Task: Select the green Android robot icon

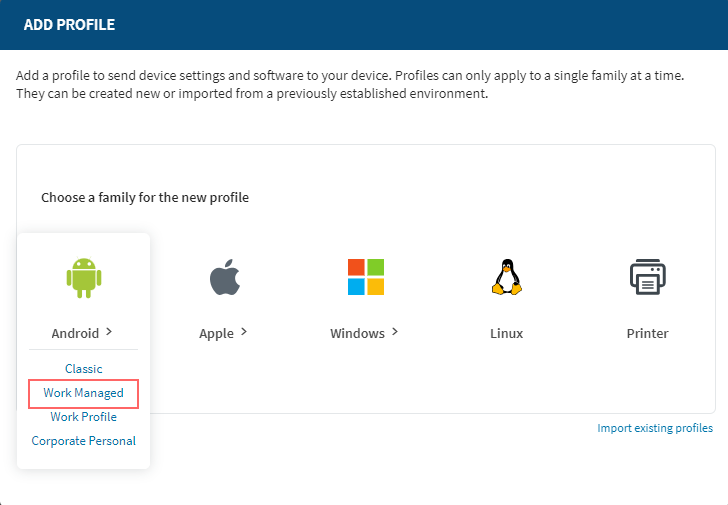Action: tap(84, 278)
